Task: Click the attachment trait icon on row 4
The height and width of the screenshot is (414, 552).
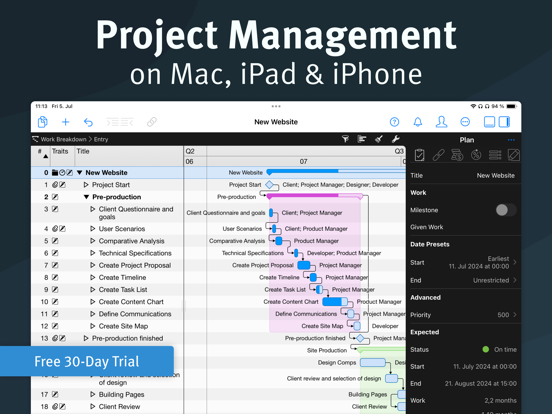Action: point(55,229)
